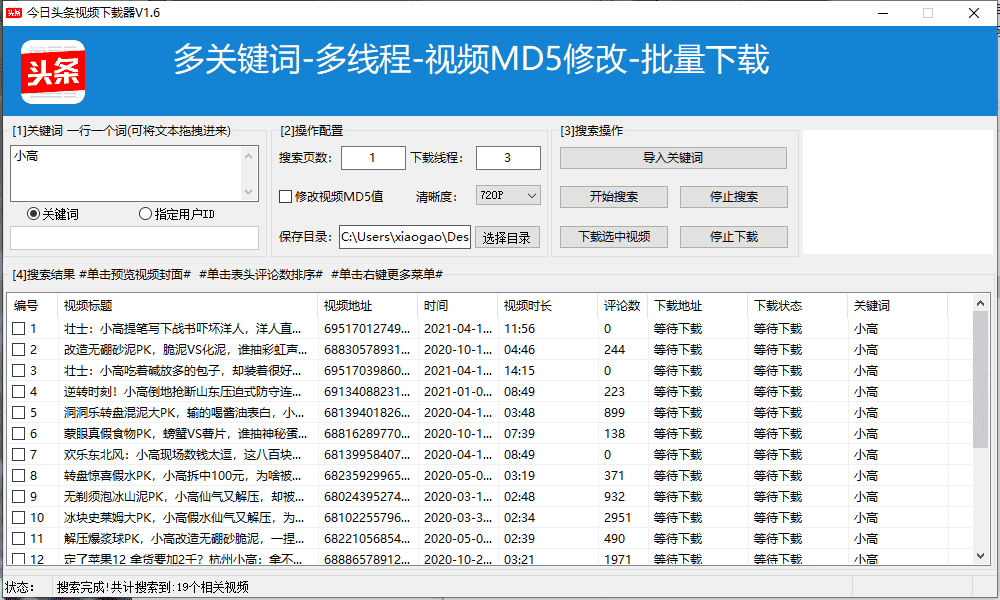Download selected videos with 下载选中视频
1000x600 pixels.
(x=613, y=236)
